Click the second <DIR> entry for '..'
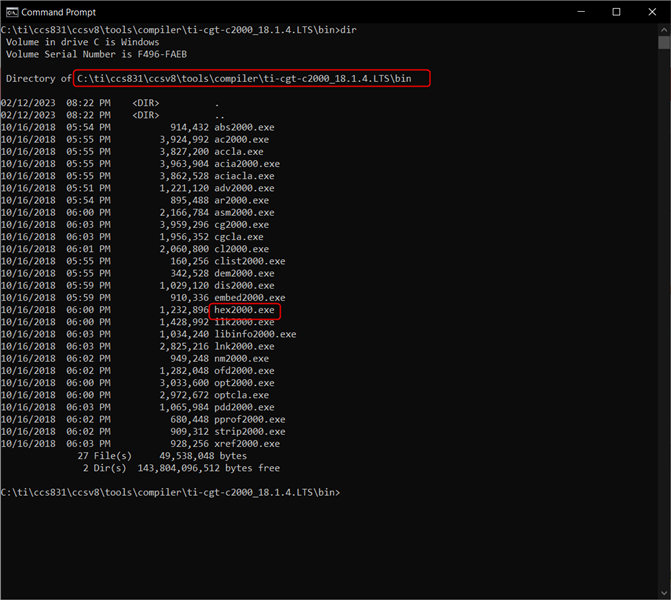The width and height of the screenshot is (671, 600). tap(146, 115)
